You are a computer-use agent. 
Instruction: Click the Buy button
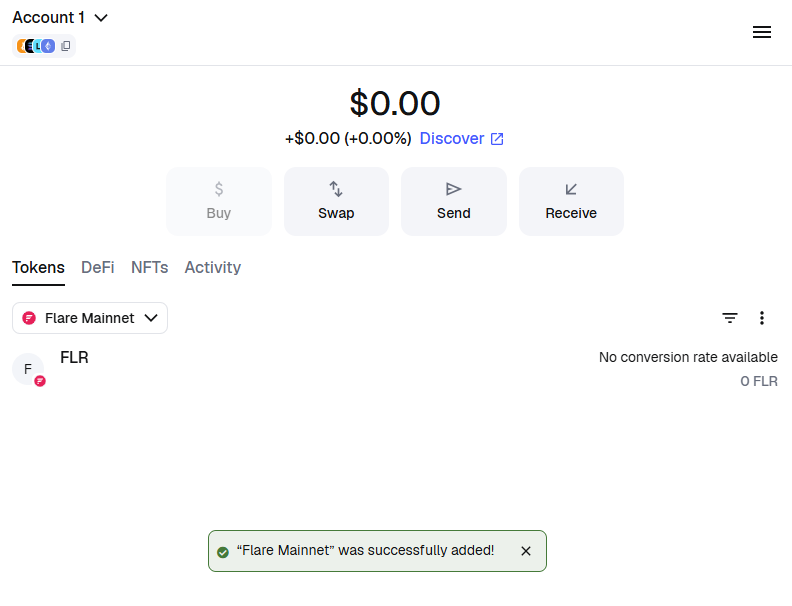pyautogui.click(x=219, y=201)
